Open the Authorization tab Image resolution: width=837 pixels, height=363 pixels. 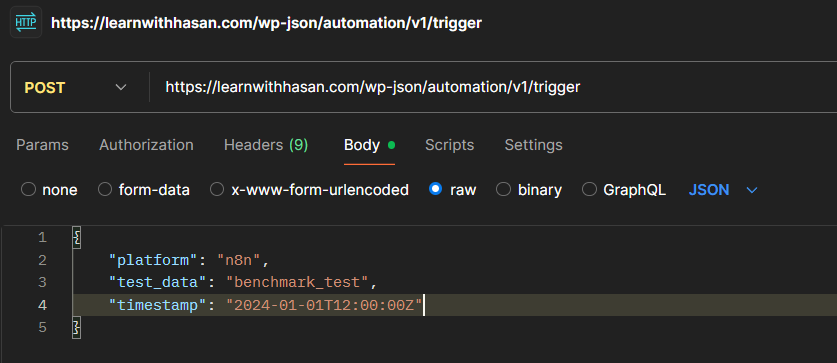(x=146, y=145)
